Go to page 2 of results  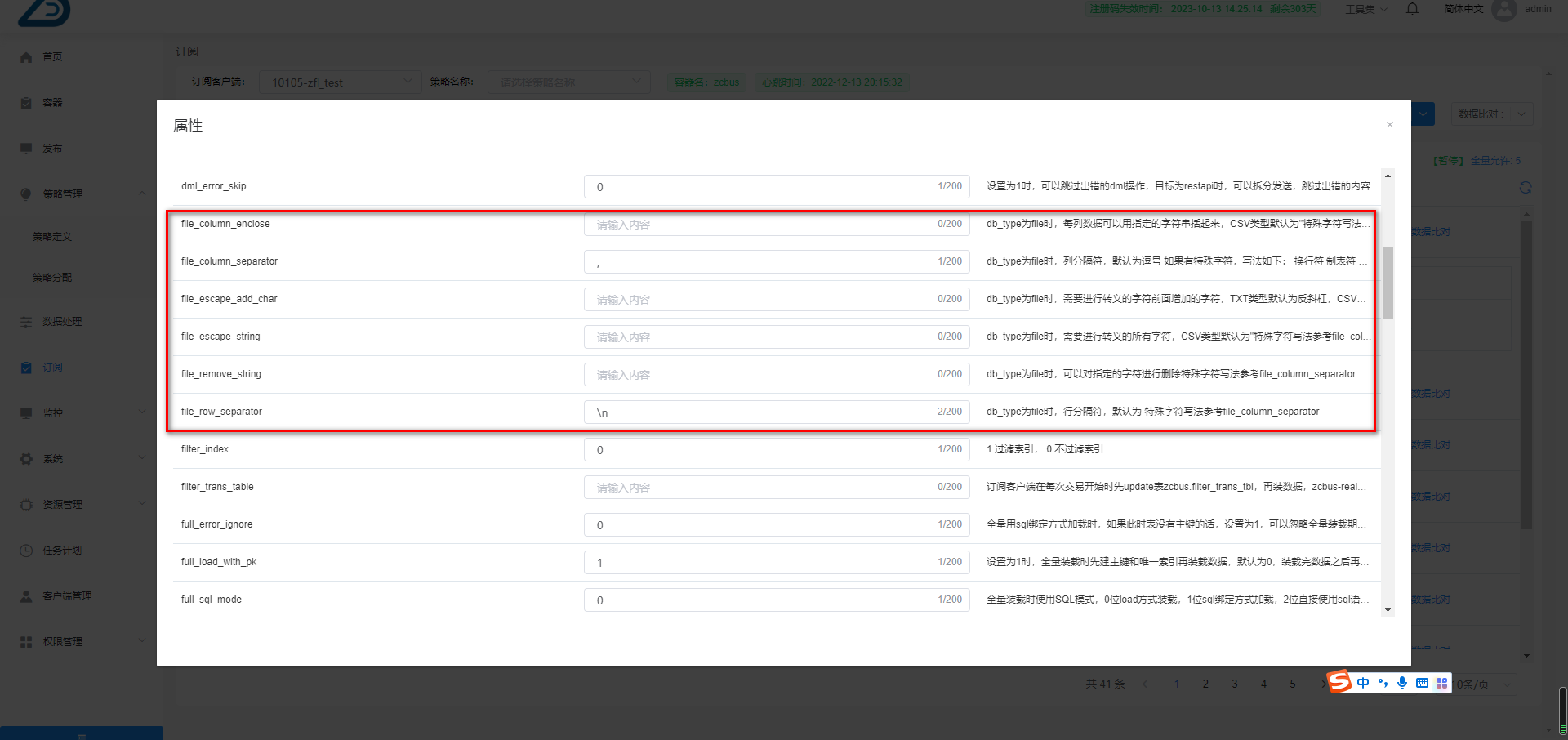(x=1205, y=684)
